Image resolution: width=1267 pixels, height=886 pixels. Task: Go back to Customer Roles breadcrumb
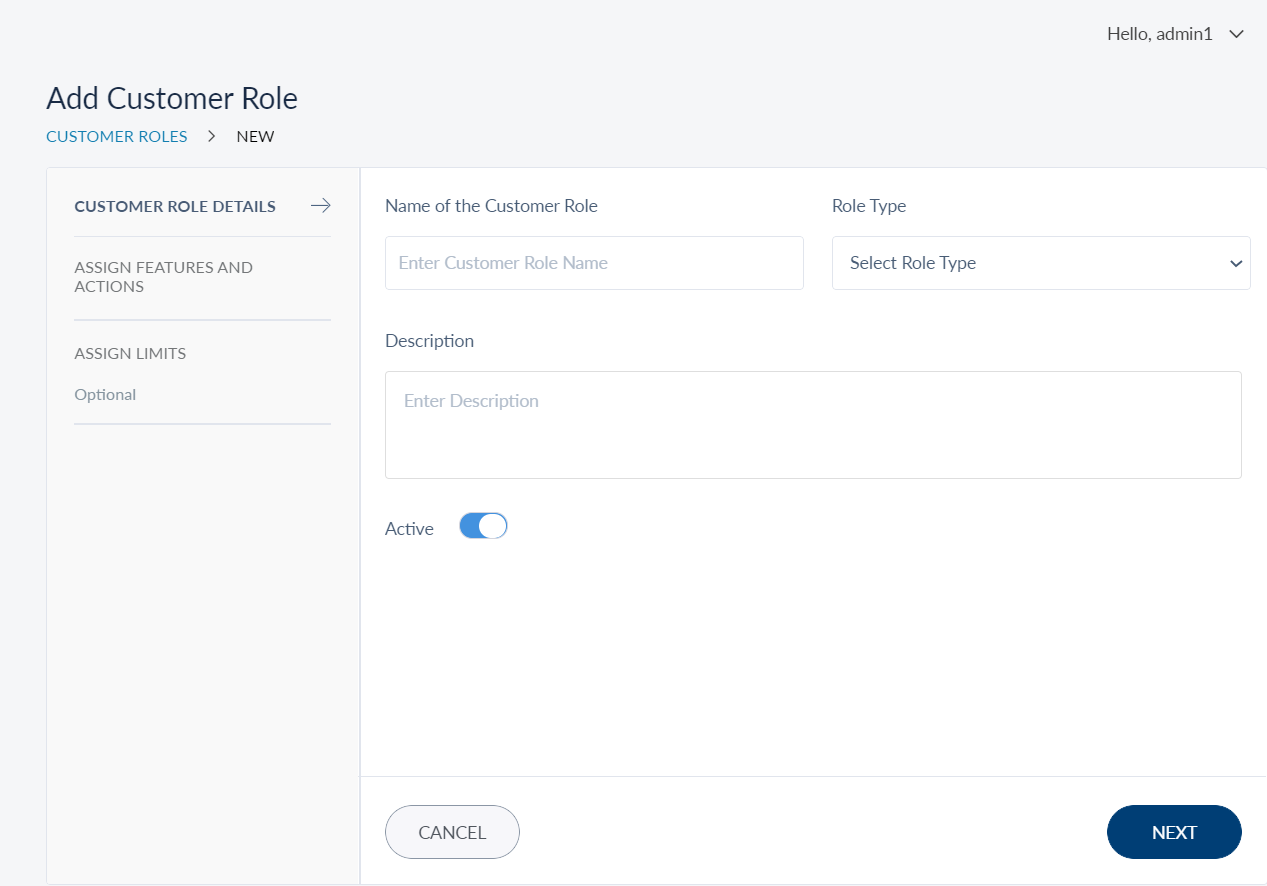(117, 136)
